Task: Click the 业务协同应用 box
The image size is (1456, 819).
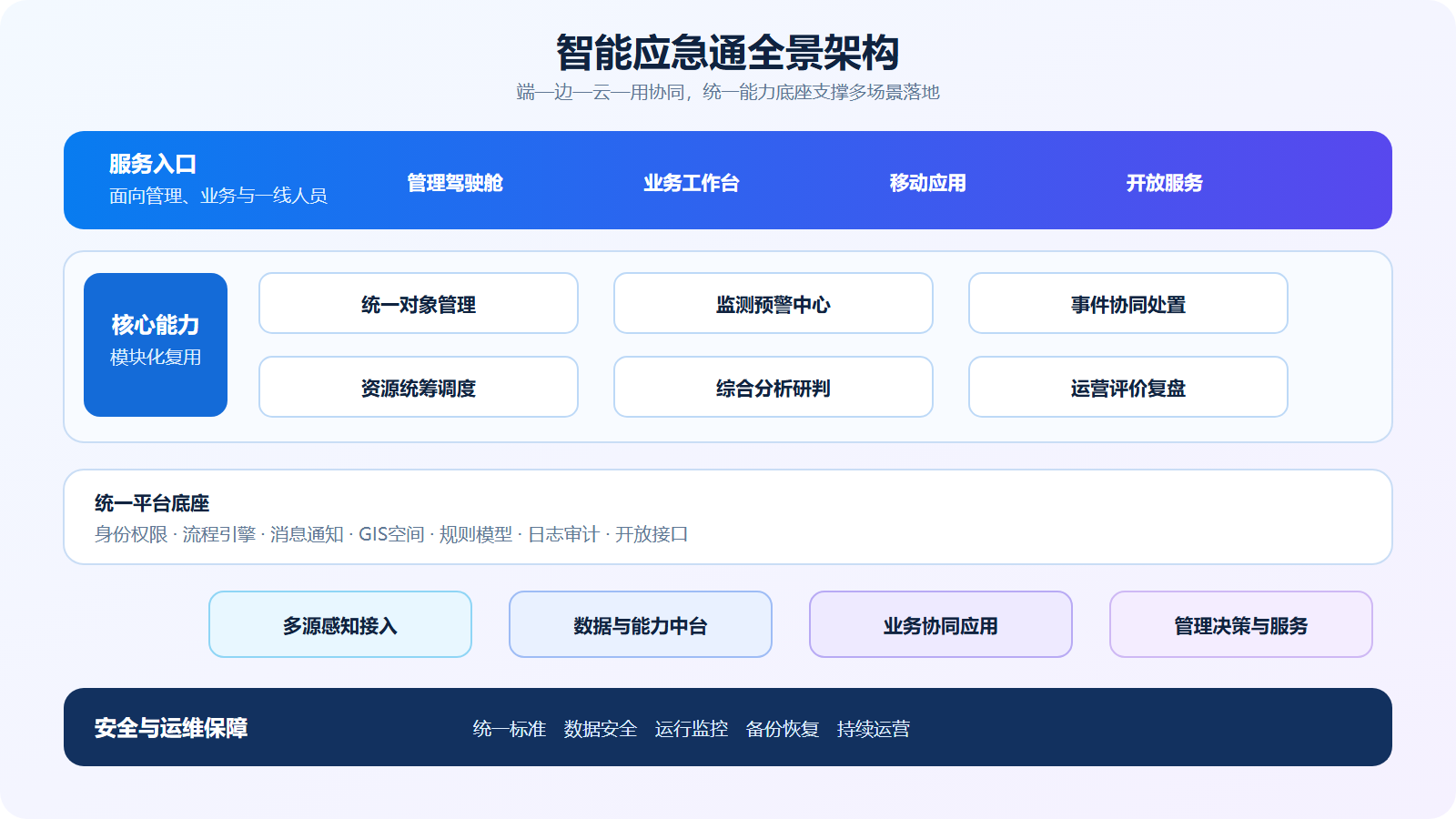Action: tap(941, 625)
